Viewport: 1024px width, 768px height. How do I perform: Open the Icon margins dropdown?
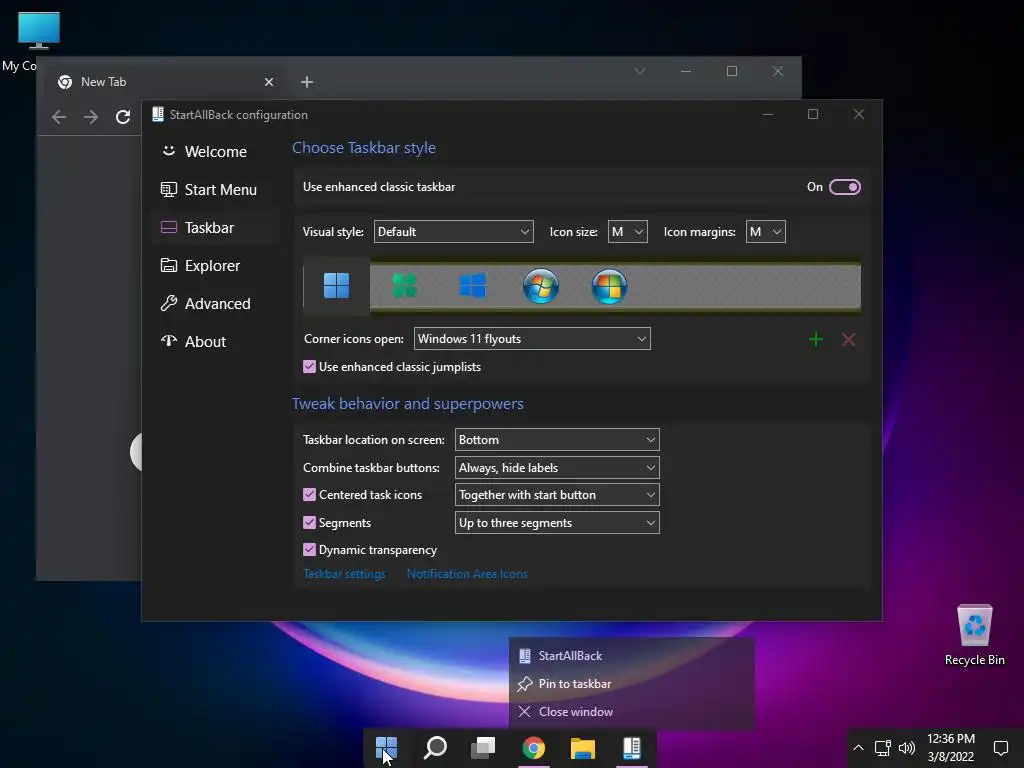click(x=765, y=232)
